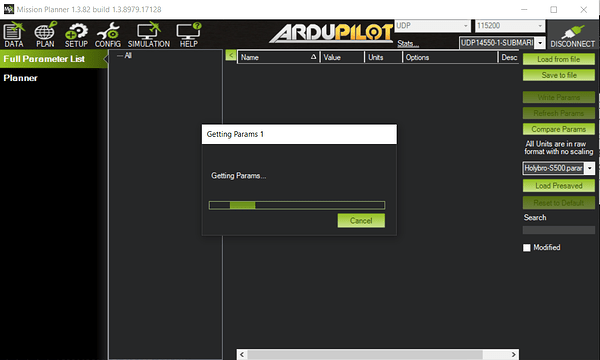
Task: Click the Stats link
Action: pyautogui.click(x=408, y=44)
